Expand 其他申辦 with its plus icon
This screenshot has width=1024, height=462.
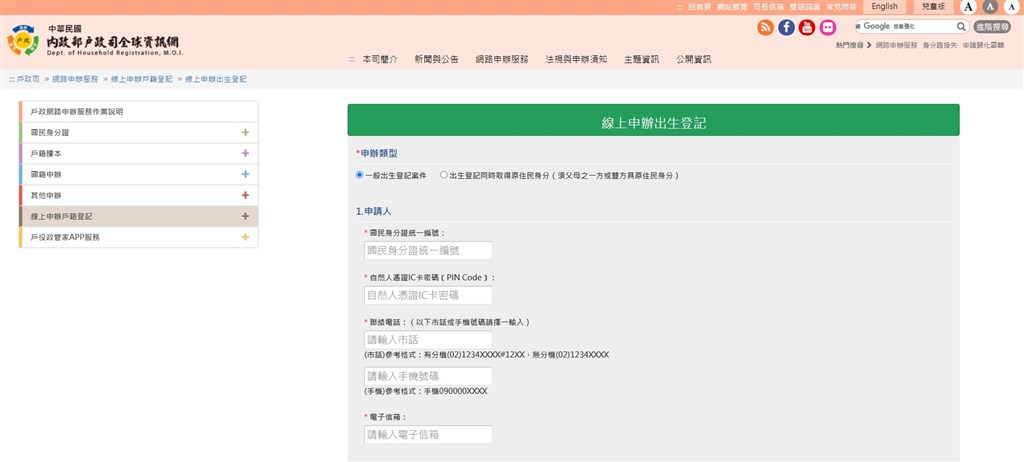click(x=245, y=195)
